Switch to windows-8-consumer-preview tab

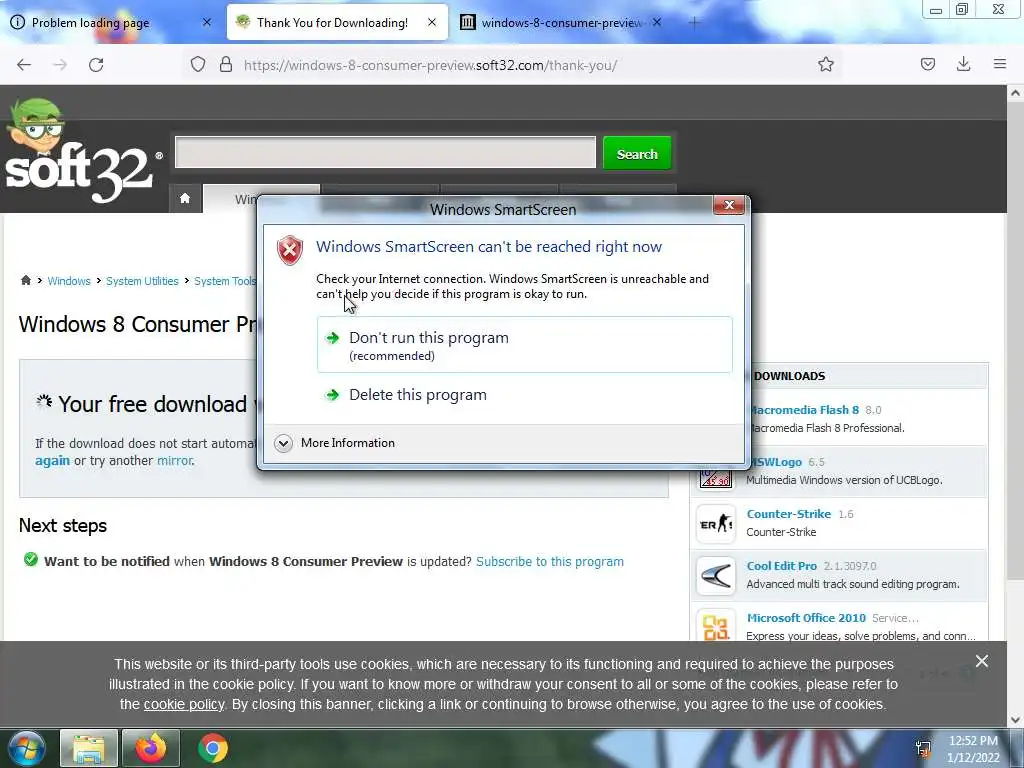click(x=561, y=22)
